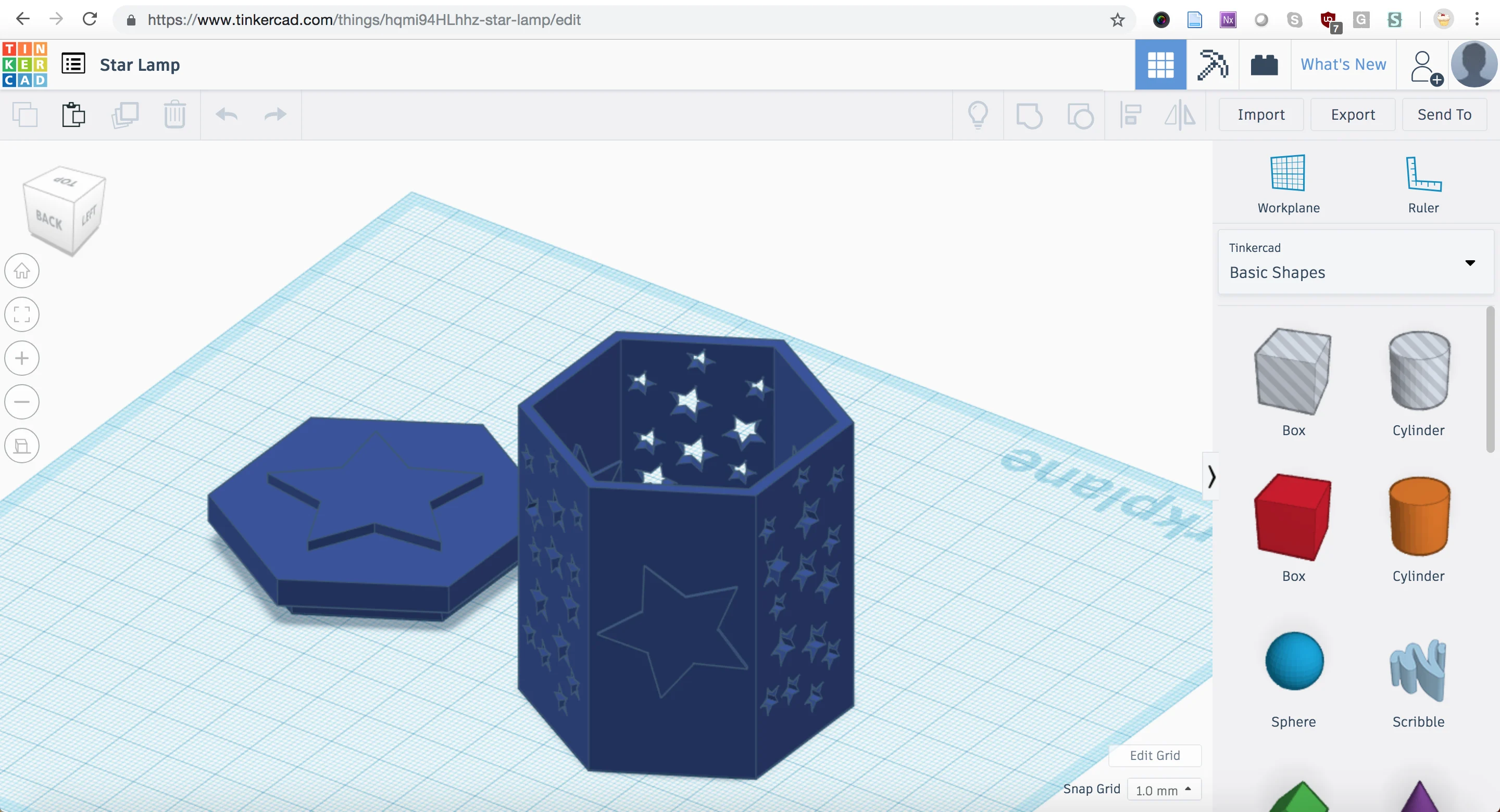Redo the last action
1500x812 pixels.
click(276, 115)
